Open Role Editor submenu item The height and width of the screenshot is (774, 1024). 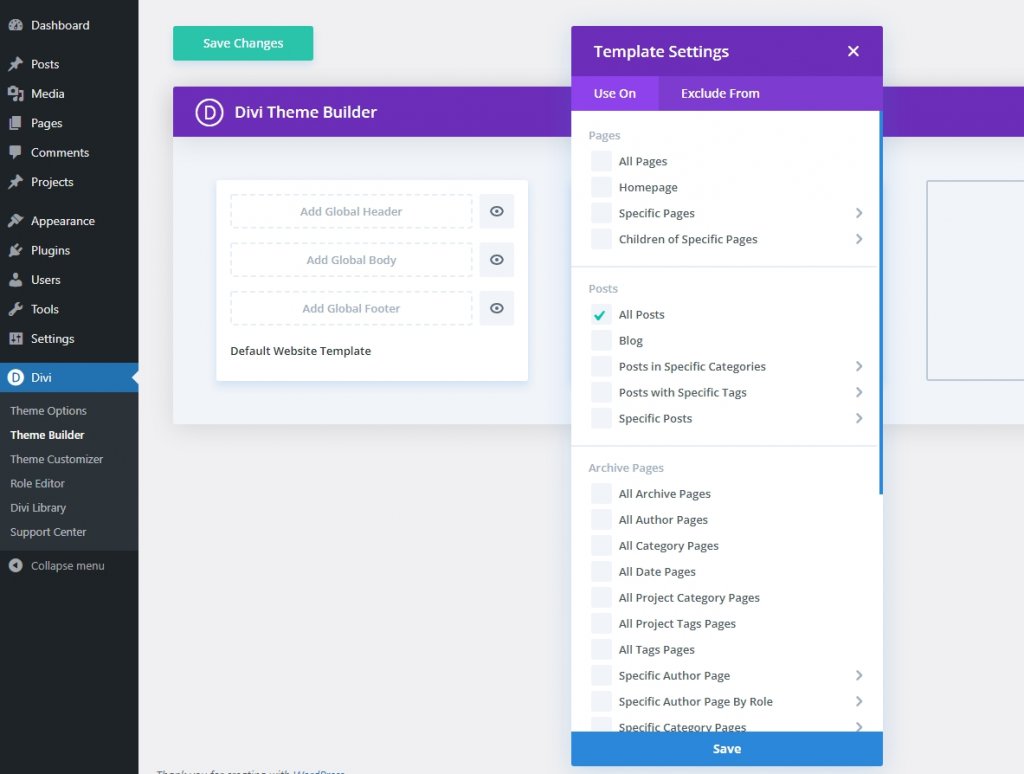point(37,483)
